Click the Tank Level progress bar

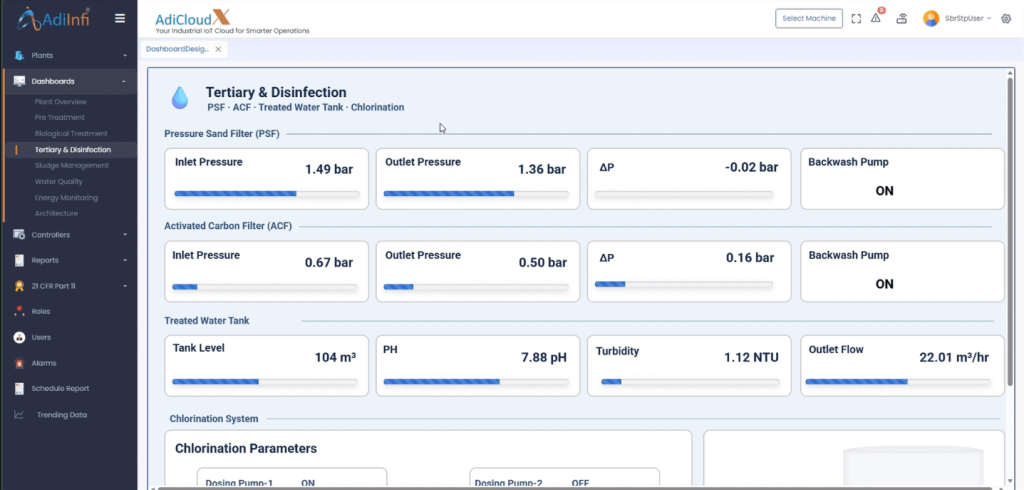[x=264, y=382]
